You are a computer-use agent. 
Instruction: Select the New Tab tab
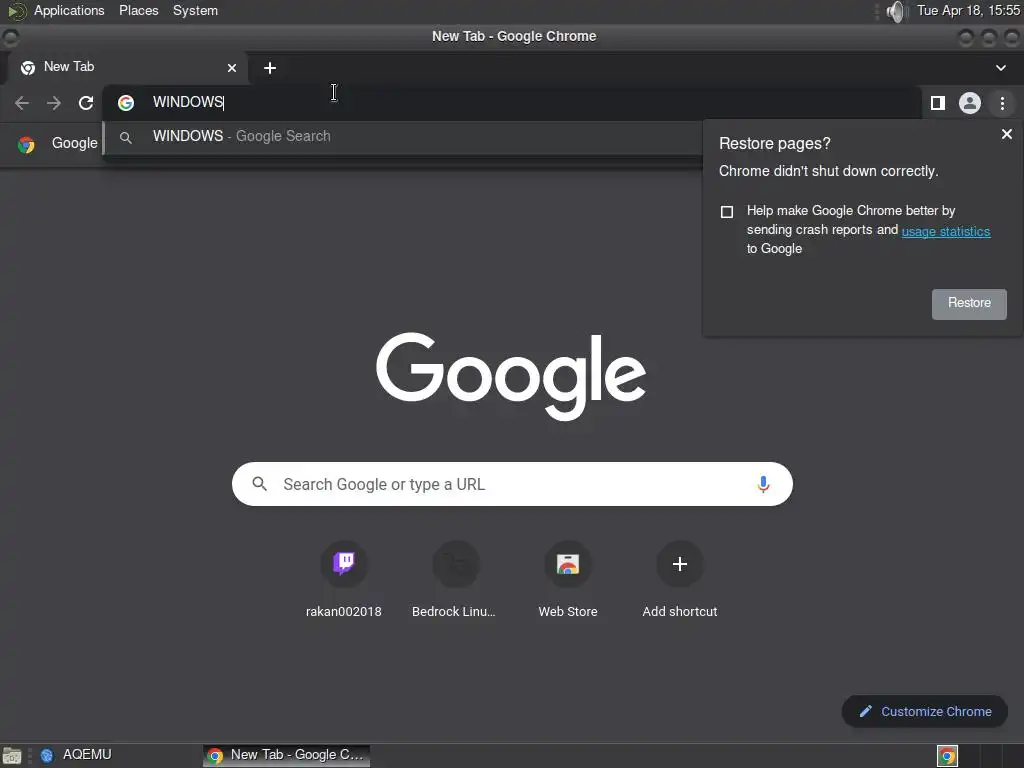127,68
